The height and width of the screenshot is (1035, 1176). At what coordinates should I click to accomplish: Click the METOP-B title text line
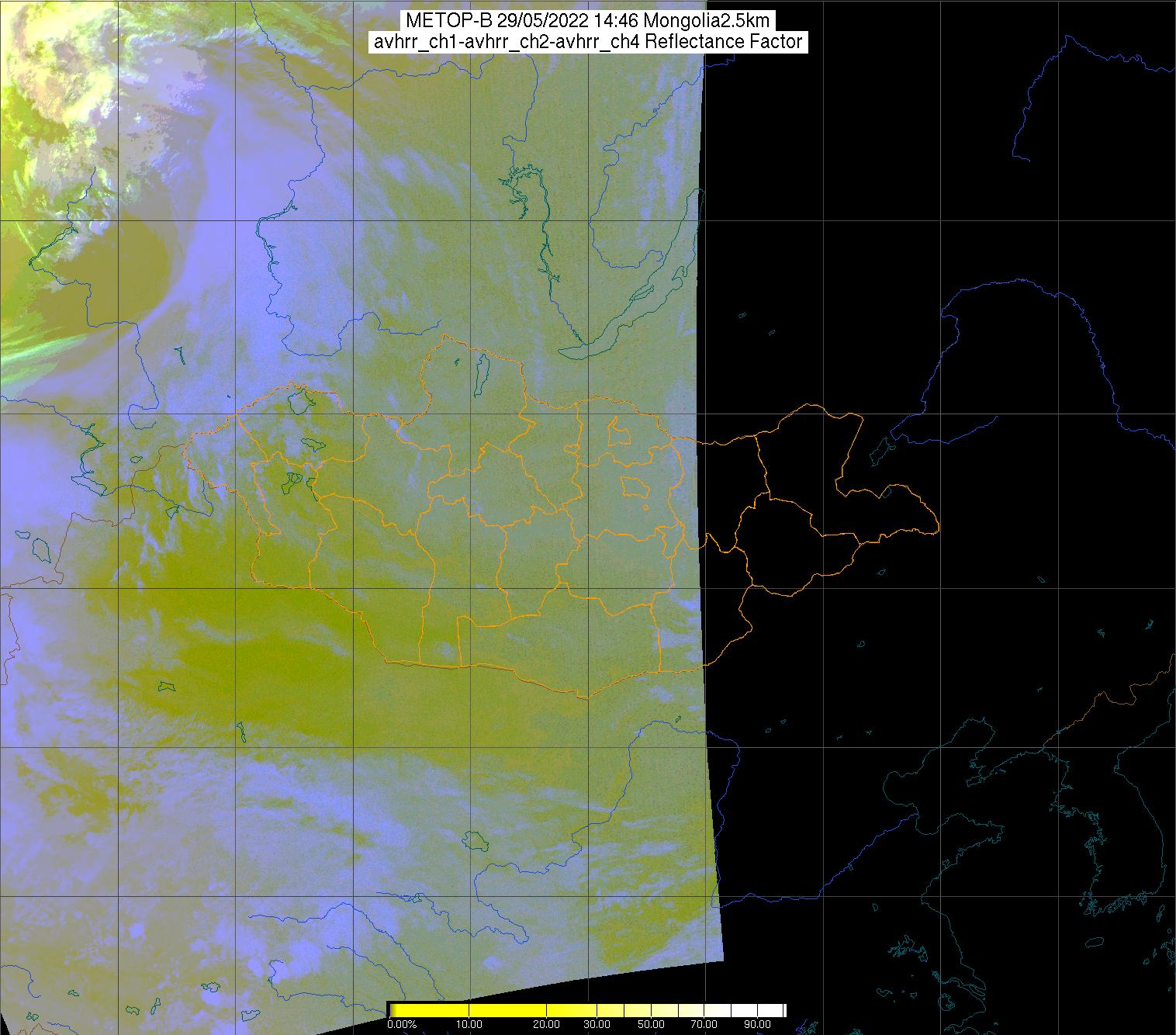tap(587, 21)
